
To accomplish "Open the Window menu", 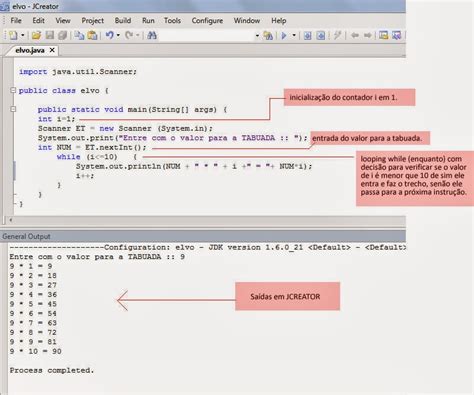I will tap(247, 20).
